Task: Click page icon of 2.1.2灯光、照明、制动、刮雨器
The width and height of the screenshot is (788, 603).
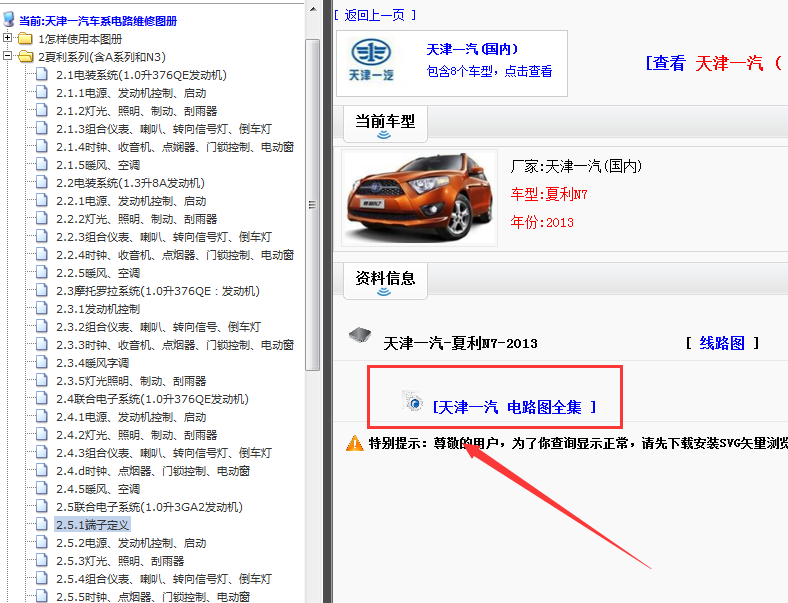Action: pos(42,111)
